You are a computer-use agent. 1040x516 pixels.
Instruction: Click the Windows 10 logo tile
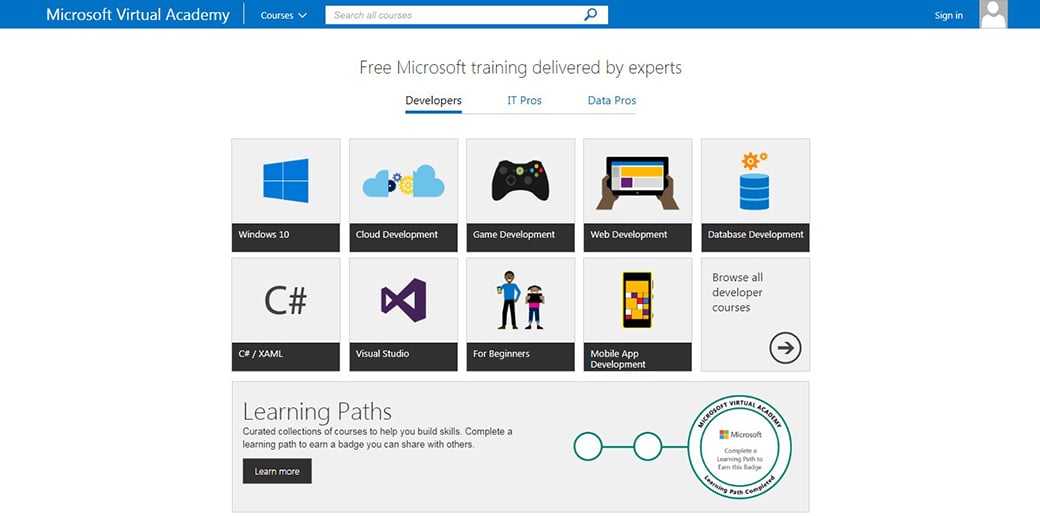[285, 181]
